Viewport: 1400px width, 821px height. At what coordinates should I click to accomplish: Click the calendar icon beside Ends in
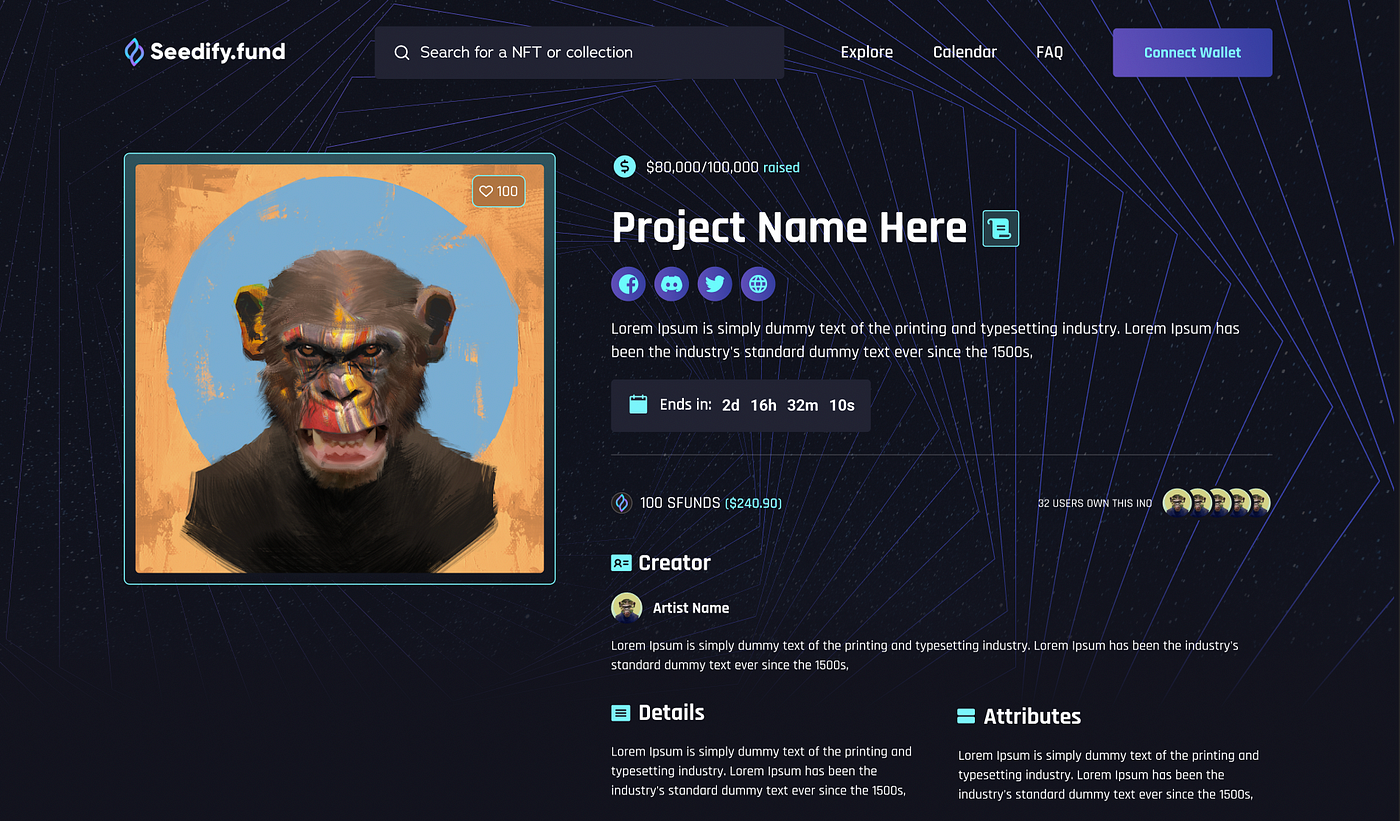[638, 405]
